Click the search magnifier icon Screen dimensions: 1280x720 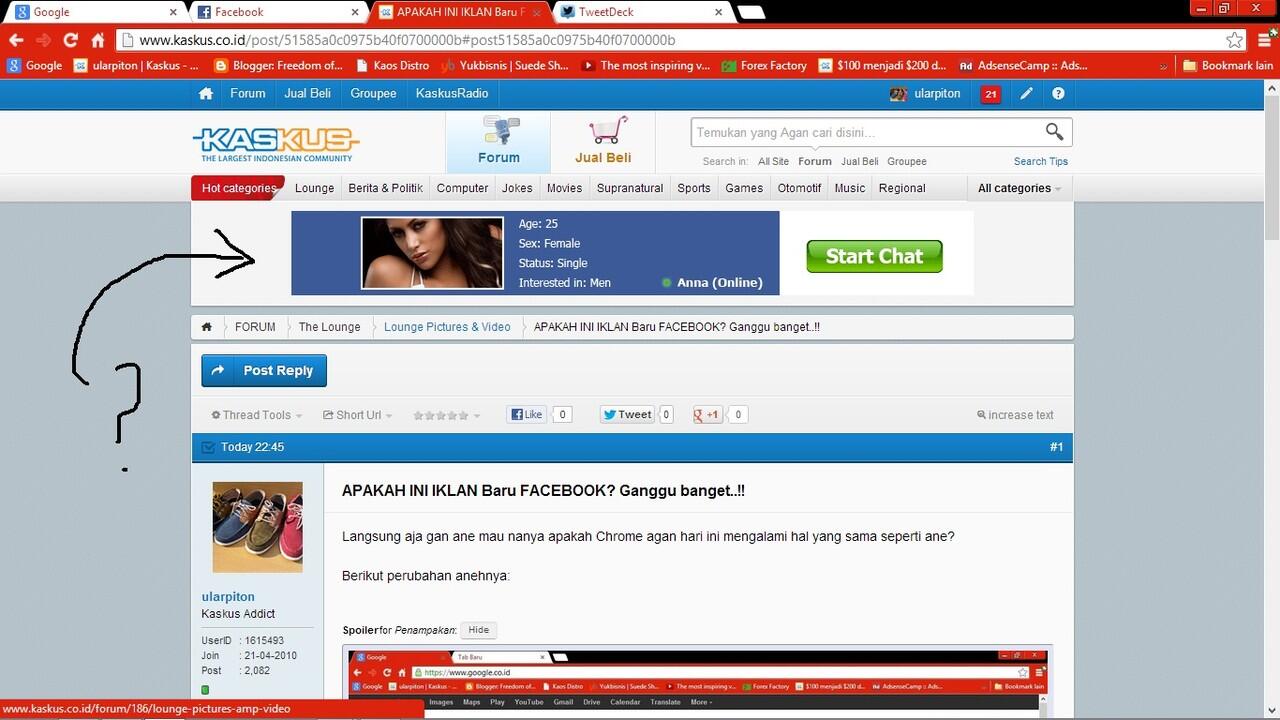(1054, 131)
